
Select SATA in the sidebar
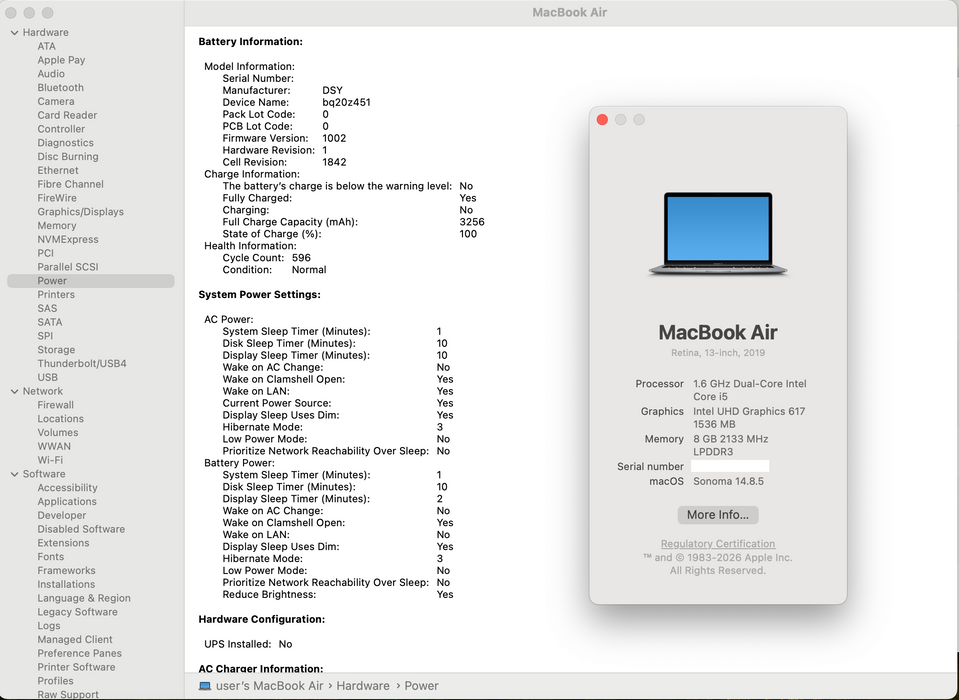[x=50, y=322]
